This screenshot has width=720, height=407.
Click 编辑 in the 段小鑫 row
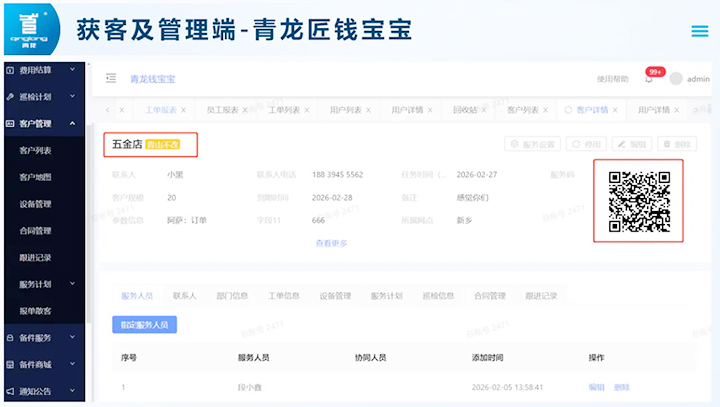point(596,387)
